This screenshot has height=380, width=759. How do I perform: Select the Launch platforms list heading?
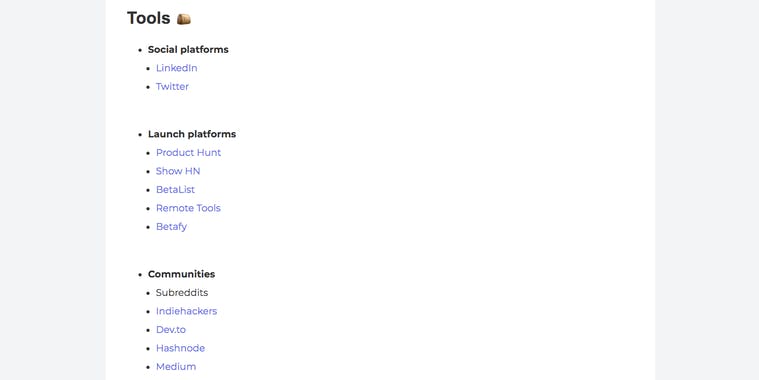pos(192,134)
